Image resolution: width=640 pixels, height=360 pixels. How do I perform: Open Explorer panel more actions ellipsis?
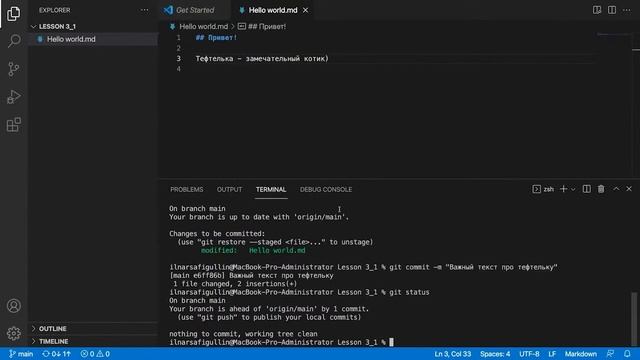144,10
